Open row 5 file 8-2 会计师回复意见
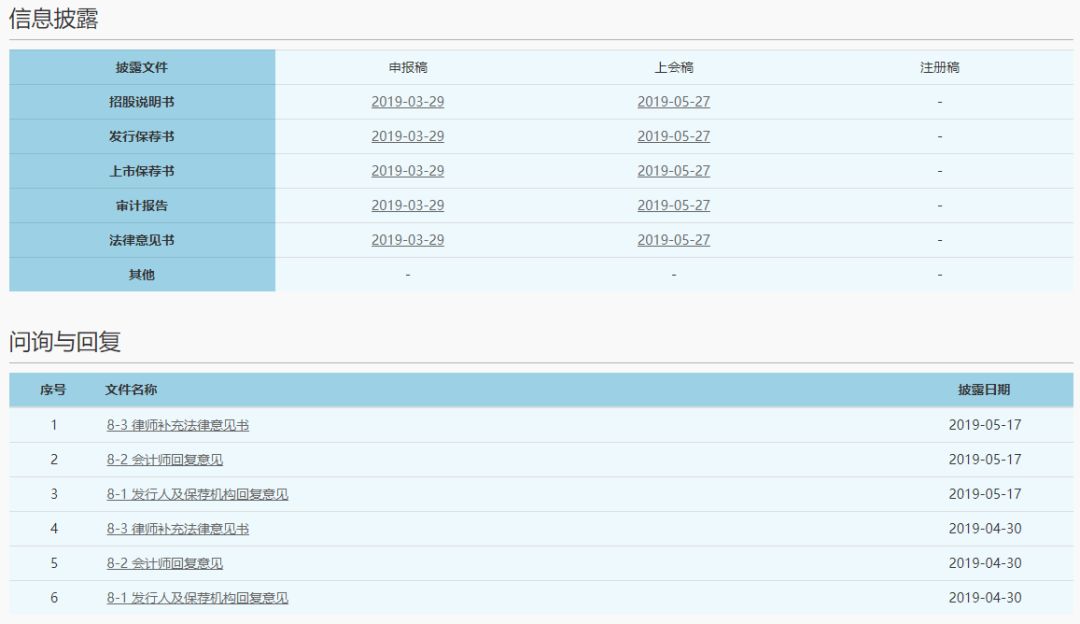Viewport: 1080px width, 624px height. pos(165,563)
